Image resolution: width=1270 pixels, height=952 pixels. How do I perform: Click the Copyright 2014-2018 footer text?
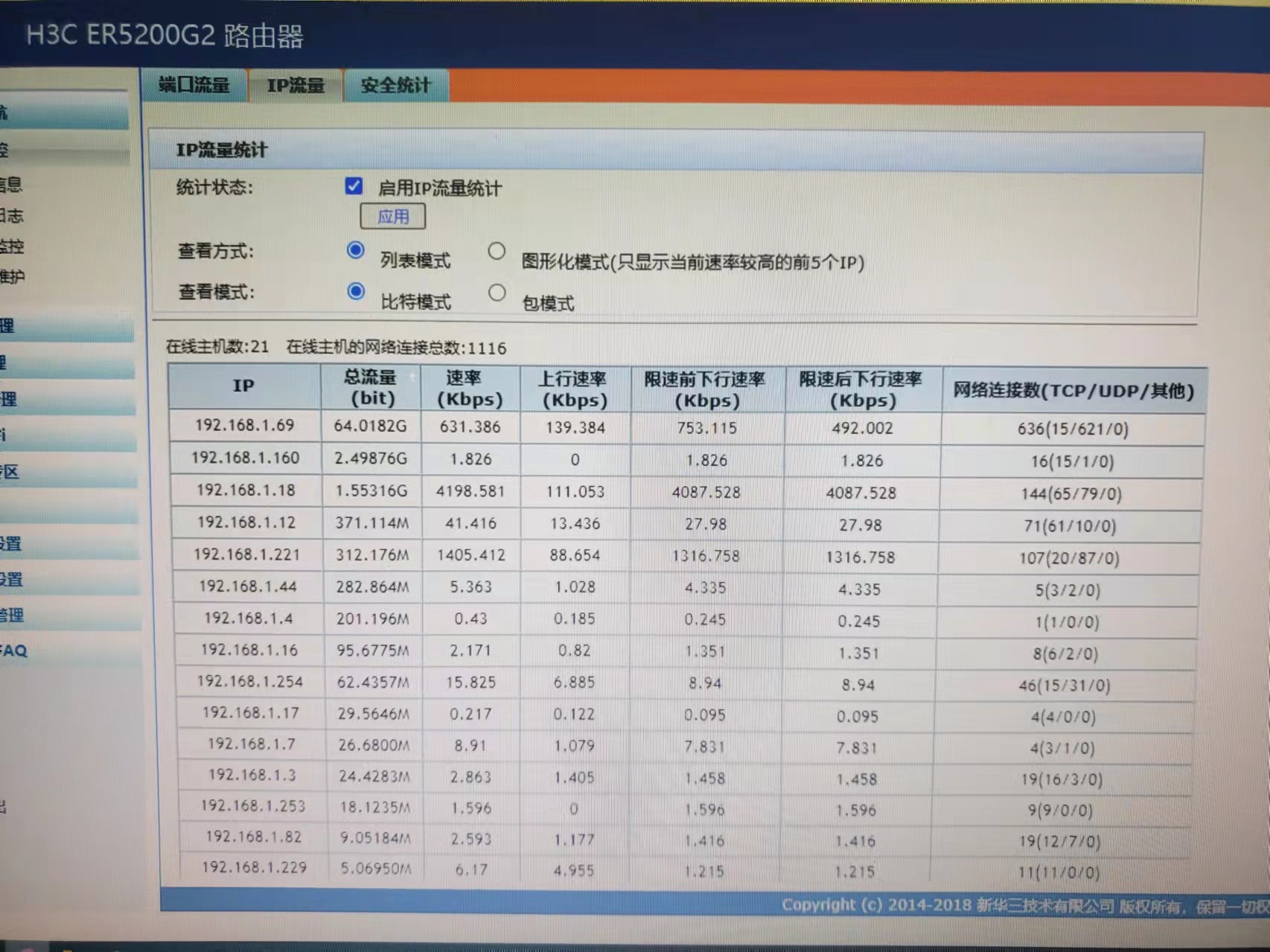1025,906
